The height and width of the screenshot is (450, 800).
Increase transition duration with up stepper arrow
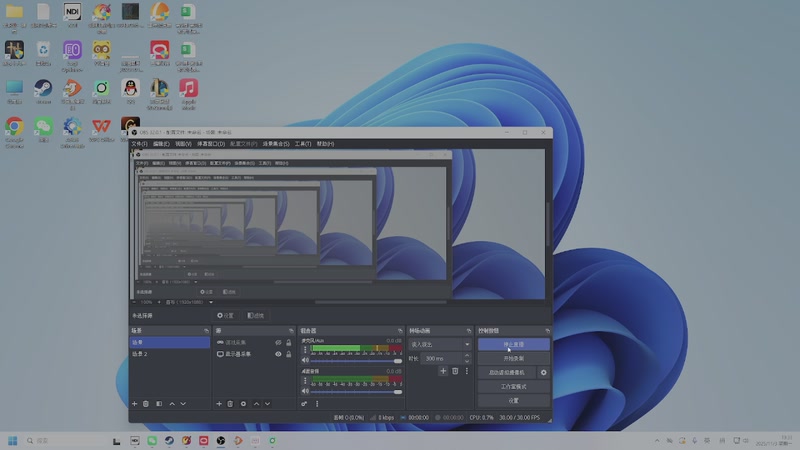click(x=467, y=356)
